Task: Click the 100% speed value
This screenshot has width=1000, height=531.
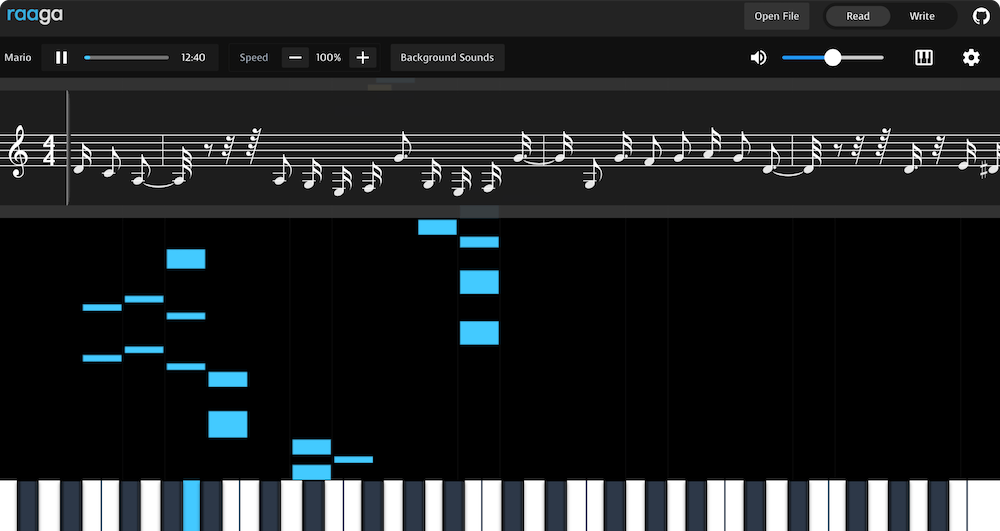Action: pyautogui.click(x=328, y=57)
